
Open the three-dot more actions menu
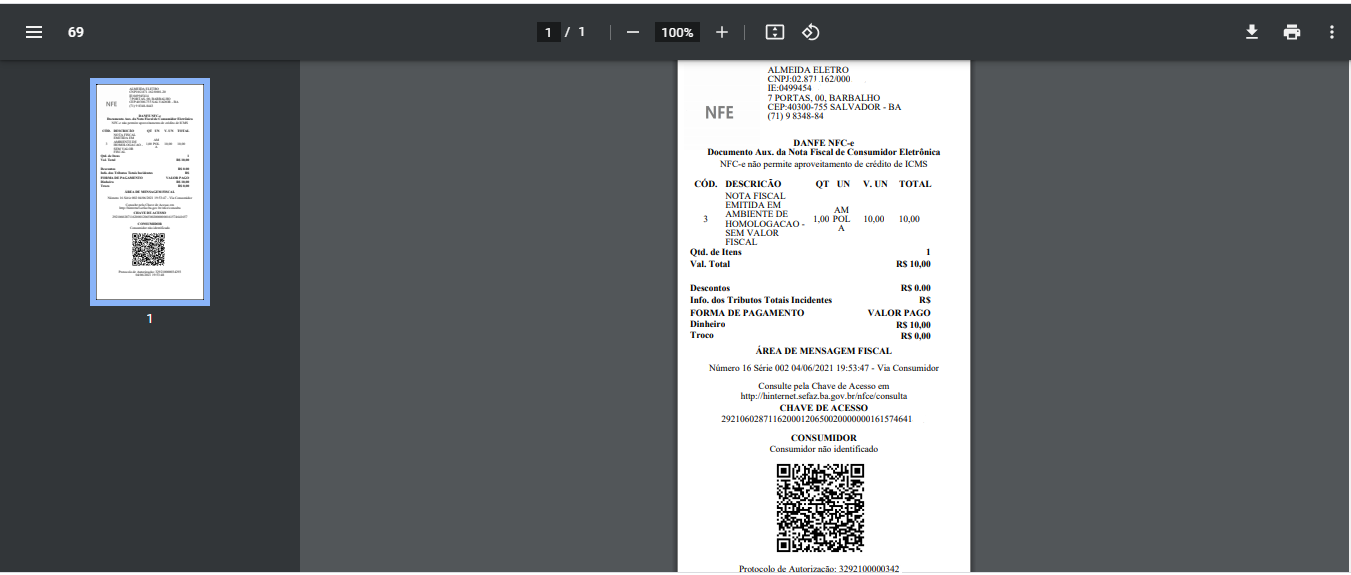pos(1331,32)
